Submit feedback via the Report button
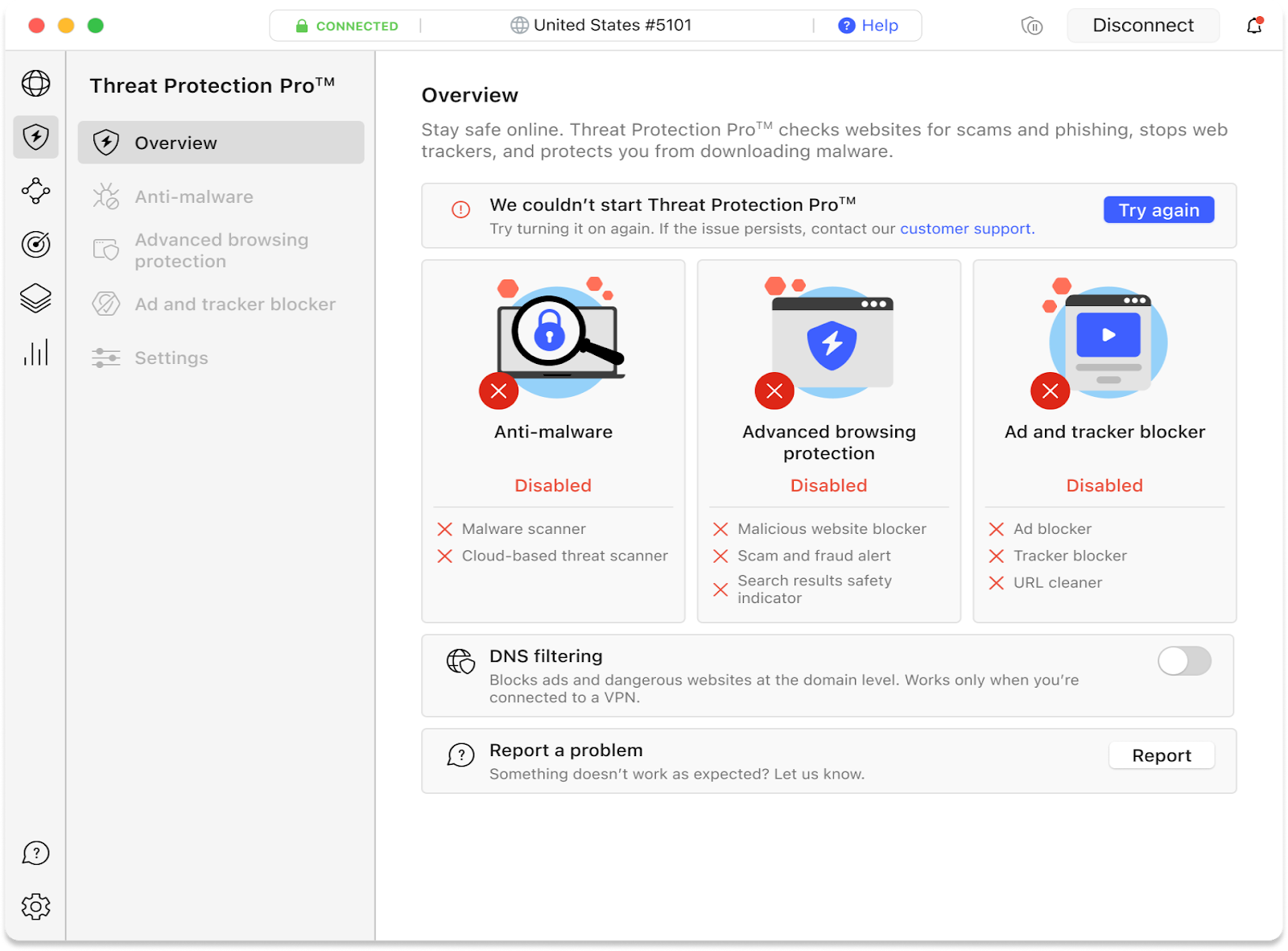 coord(1161,755)
